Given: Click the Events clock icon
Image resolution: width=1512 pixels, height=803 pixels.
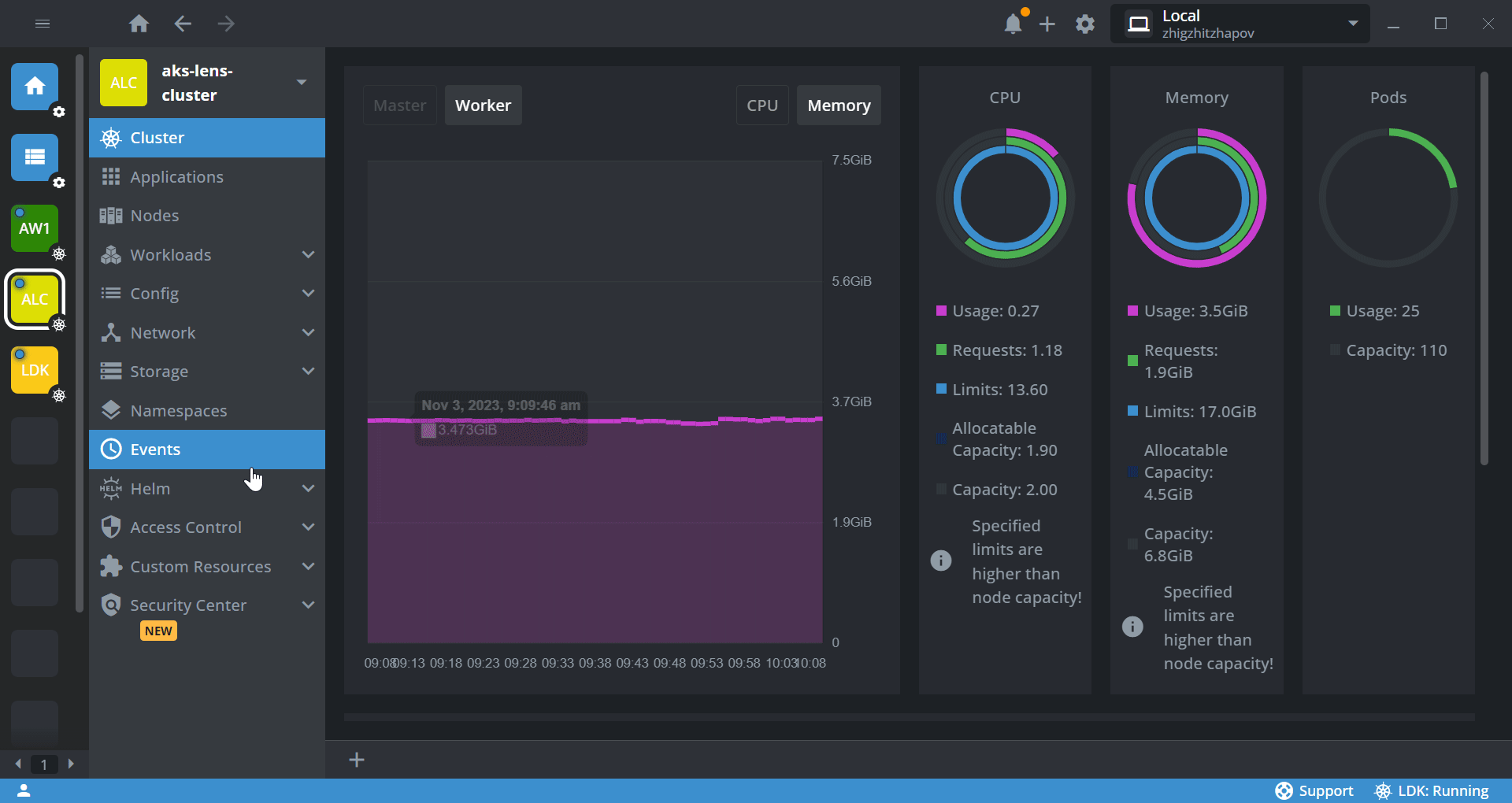Looking at the screenshot, I should pos(111,449).
